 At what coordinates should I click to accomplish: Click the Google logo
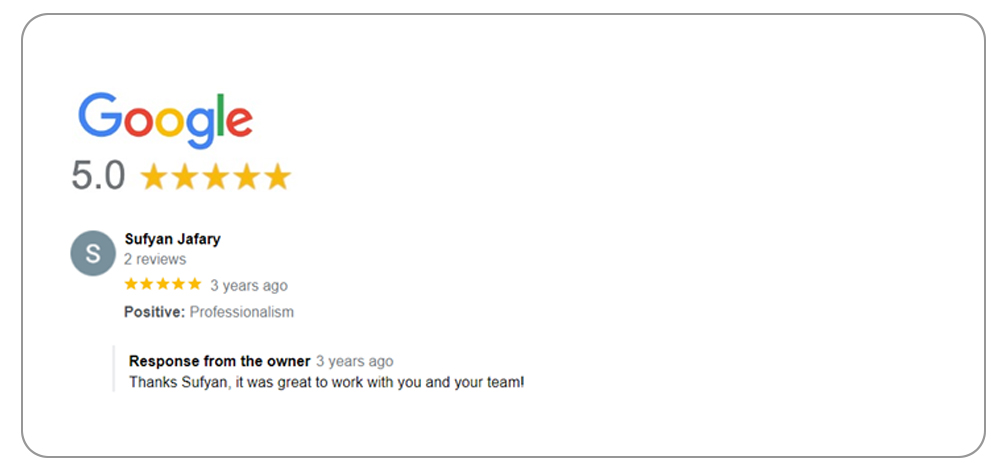pos(165,119)
